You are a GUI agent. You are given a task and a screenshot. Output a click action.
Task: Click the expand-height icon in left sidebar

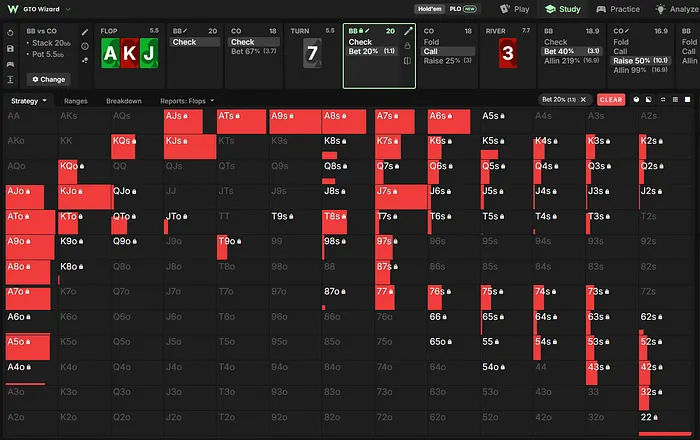(10, 79)
